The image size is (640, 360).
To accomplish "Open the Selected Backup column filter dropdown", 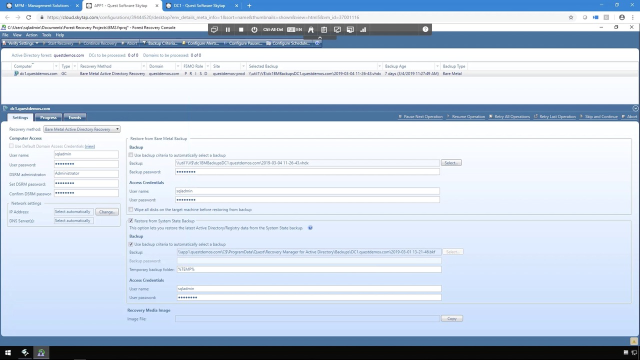I will click(379, 66).
